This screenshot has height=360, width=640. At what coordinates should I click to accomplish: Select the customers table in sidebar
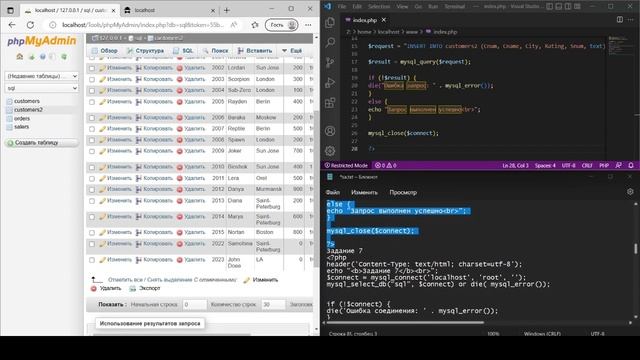click(27, 101)
